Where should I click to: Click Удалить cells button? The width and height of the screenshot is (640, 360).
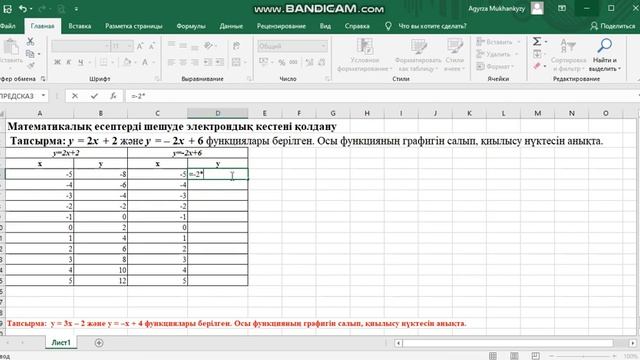tap(497, 54)
